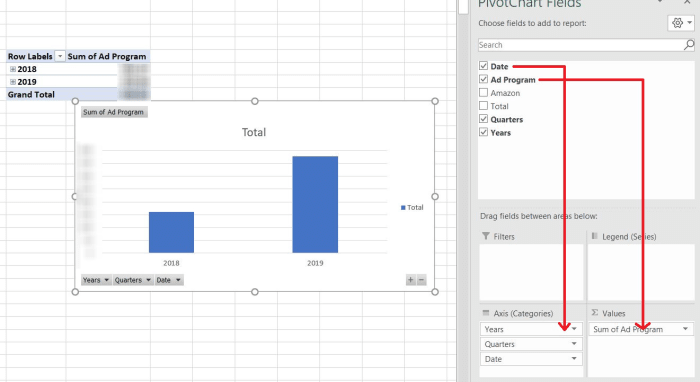Click the search magnifier icon in fields list

click(x=689, y=45)
